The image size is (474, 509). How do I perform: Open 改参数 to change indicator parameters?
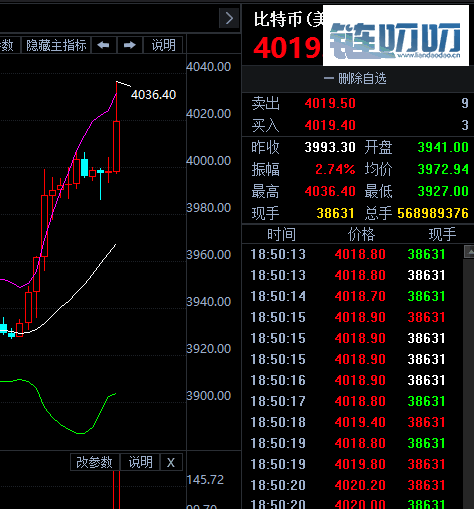click(x=95, y=462)
